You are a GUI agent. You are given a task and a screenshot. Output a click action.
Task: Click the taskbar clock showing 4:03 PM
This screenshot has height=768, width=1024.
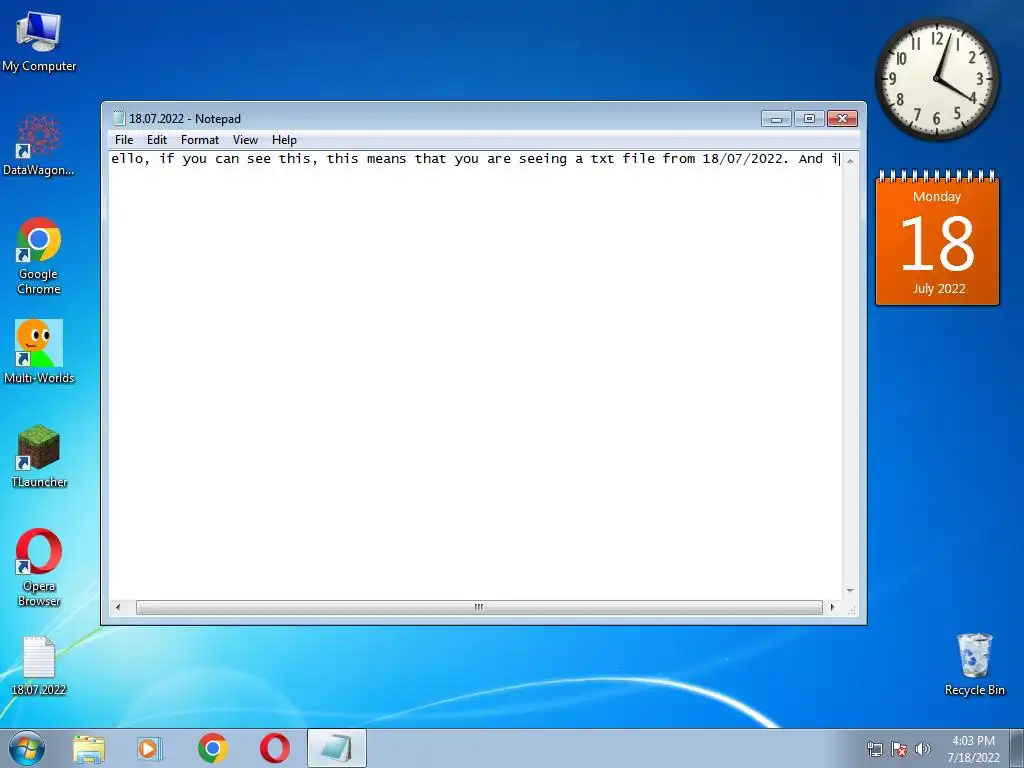973,748
